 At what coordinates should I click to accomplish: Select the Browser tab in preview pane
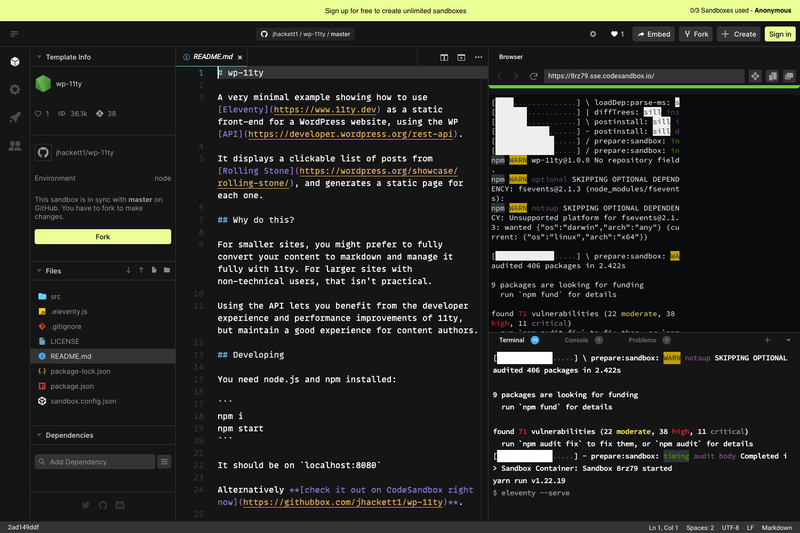(511, 57)
